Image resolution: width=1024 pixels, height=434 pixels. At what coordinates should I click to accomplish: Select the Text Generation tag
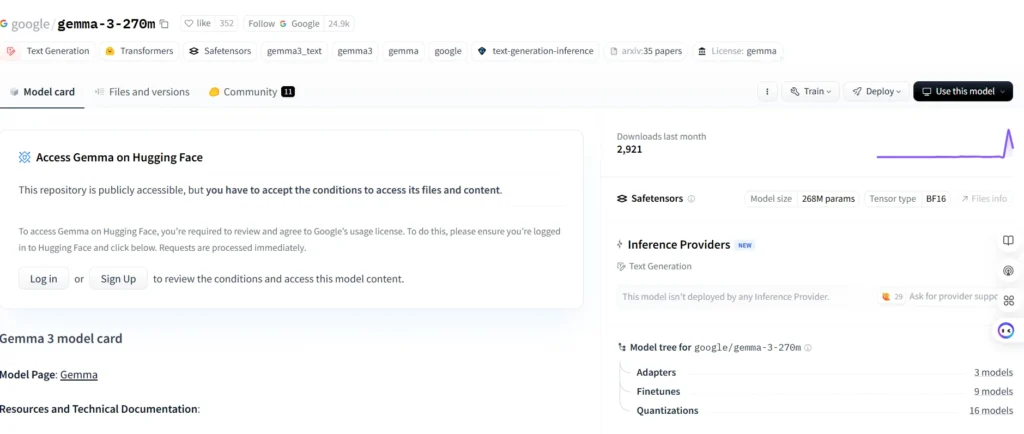49,51
